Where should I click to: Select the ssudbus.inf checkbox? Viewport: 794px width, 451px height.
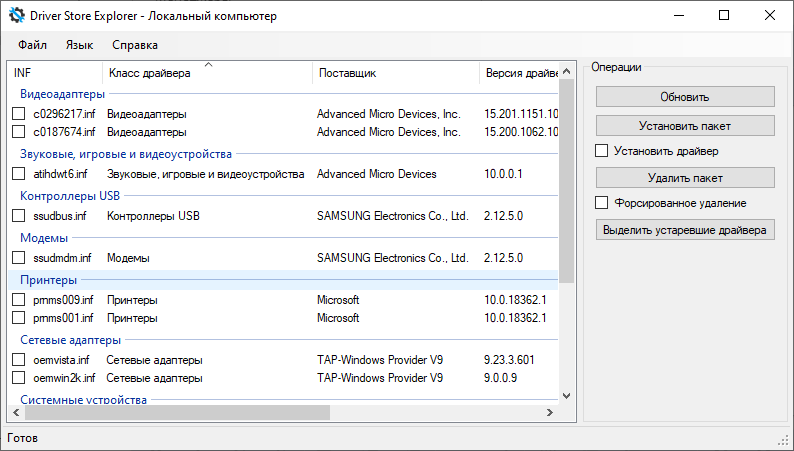coord(19,215)
